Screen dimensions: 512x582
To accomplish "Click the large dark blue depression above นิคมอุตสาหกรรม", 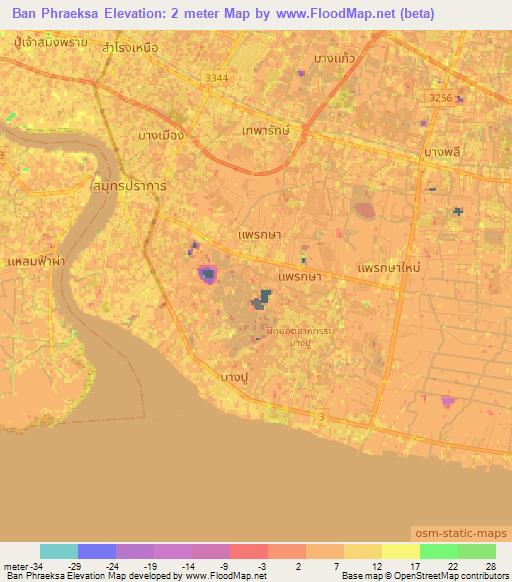I will tap(261, 300).
